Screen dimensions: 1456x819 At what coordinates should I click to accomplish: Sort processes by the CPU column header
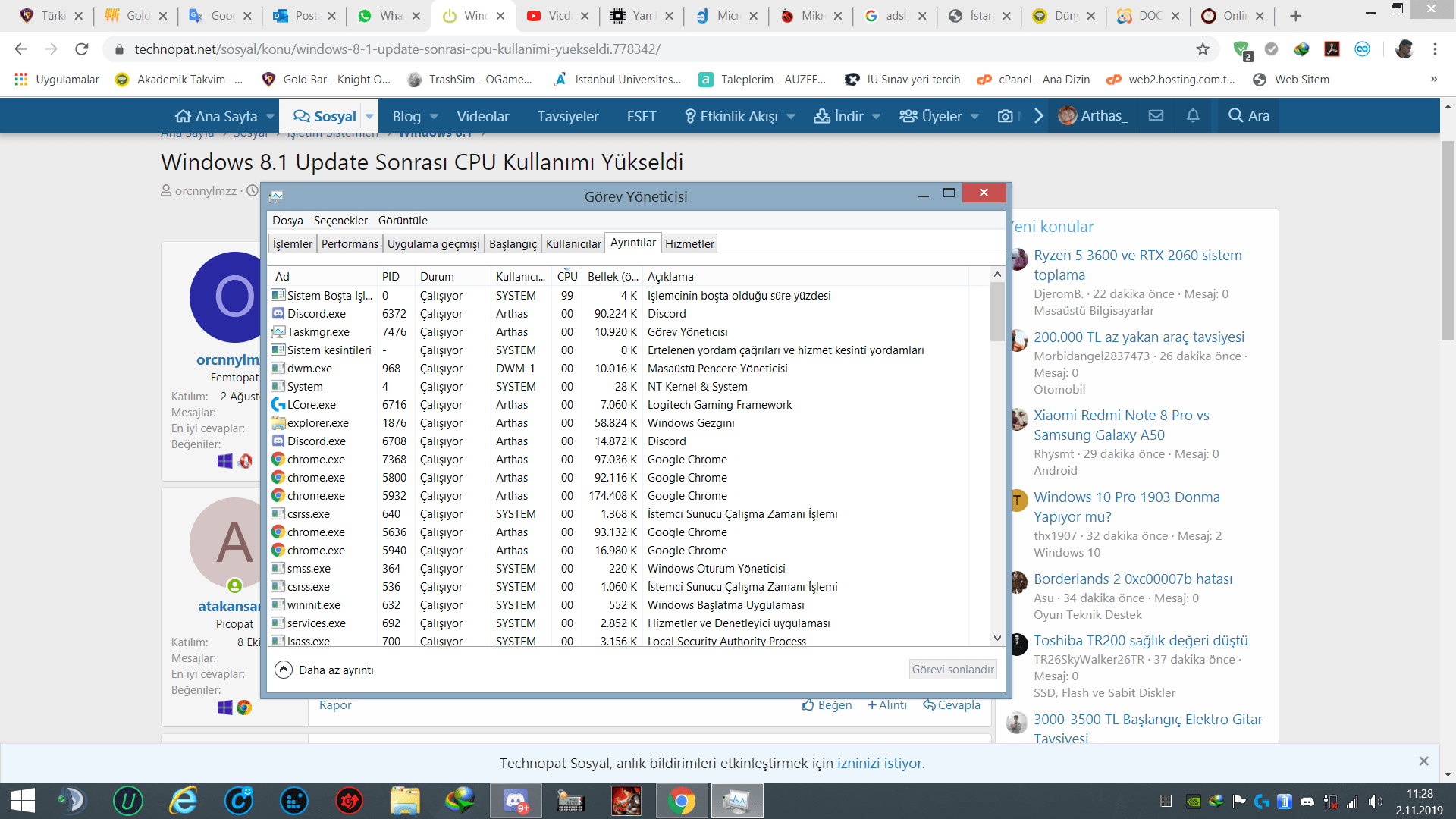[566, 277]
